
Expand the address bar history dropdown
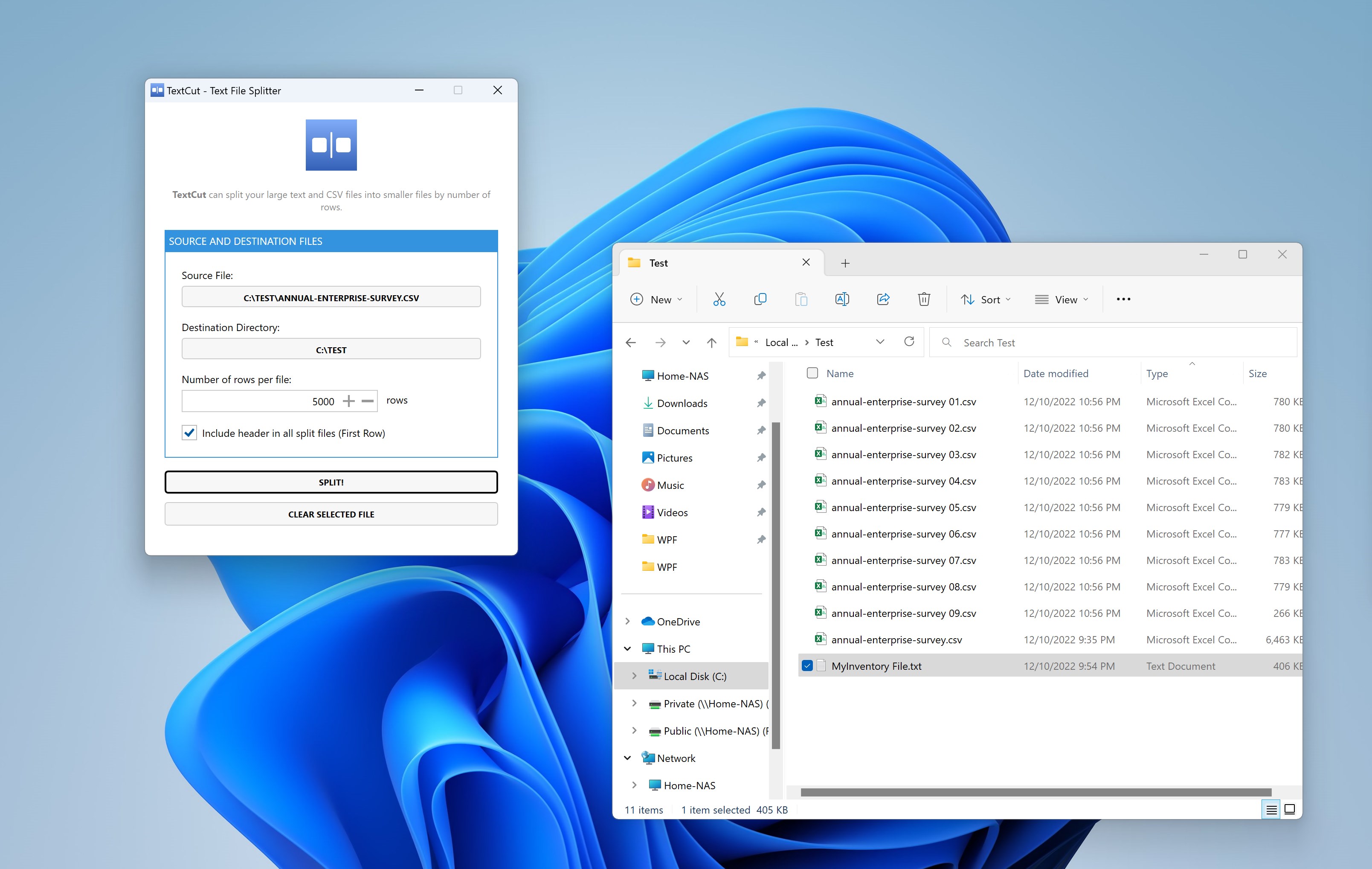pyautogui.click(x=880, y=341)
